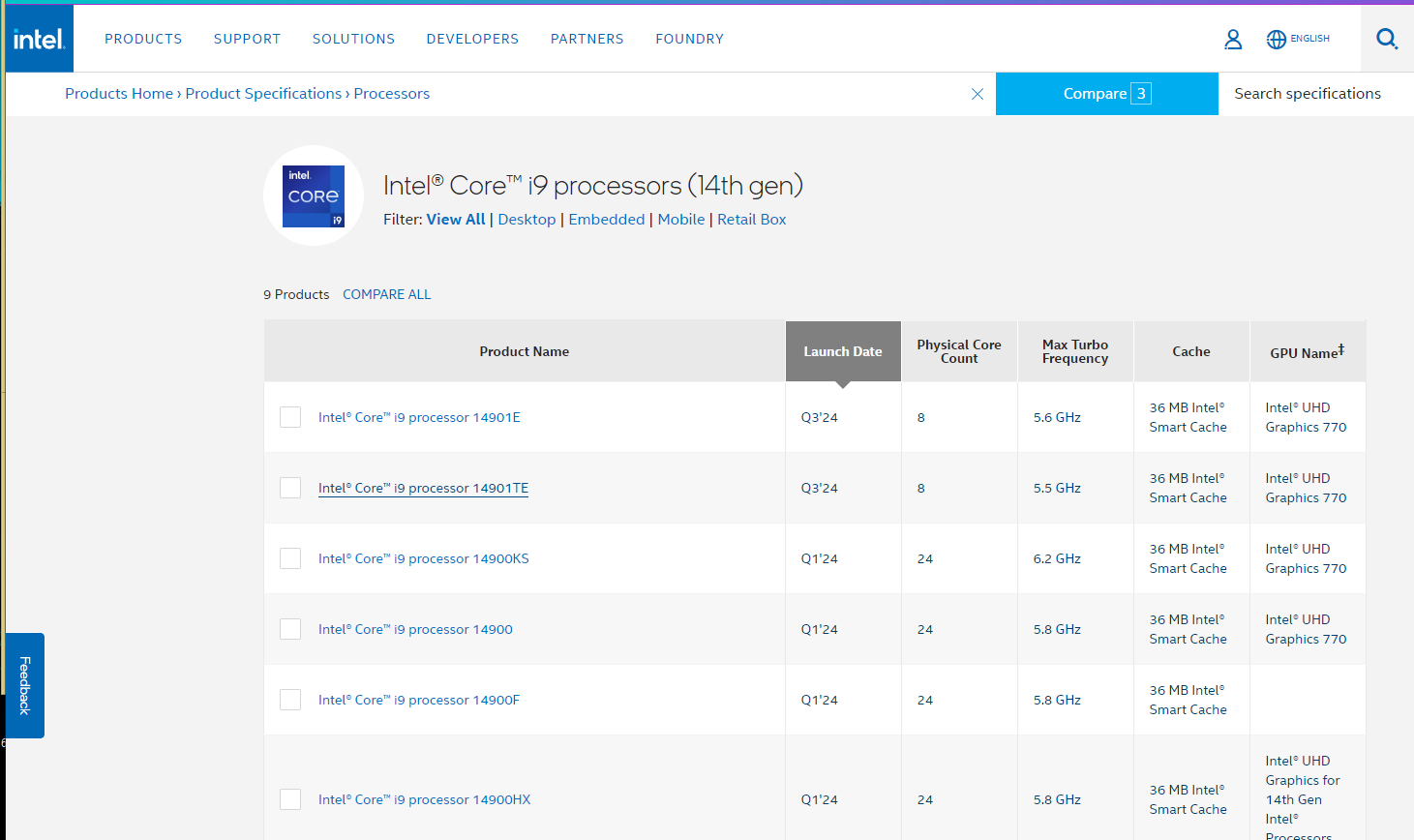The image size is (1414, 840).
Task: Check the i9 processor 14901E checkbox
Action: pos(290,417)
